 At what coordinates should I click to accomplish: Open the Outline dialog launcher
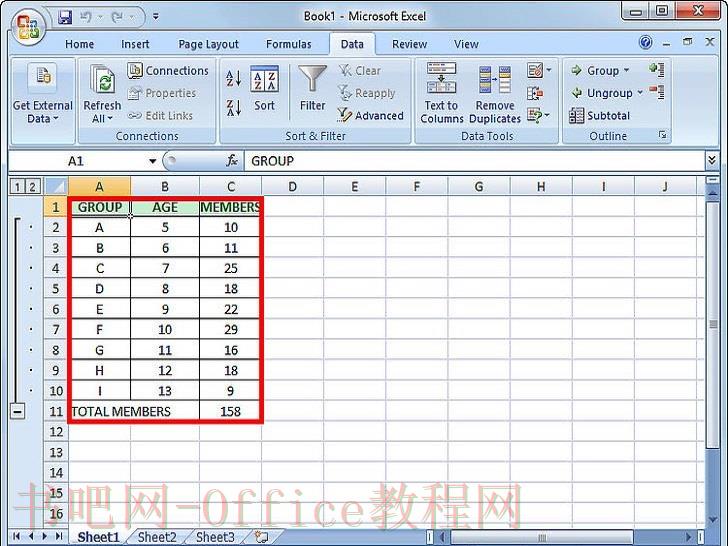[663, 135]
